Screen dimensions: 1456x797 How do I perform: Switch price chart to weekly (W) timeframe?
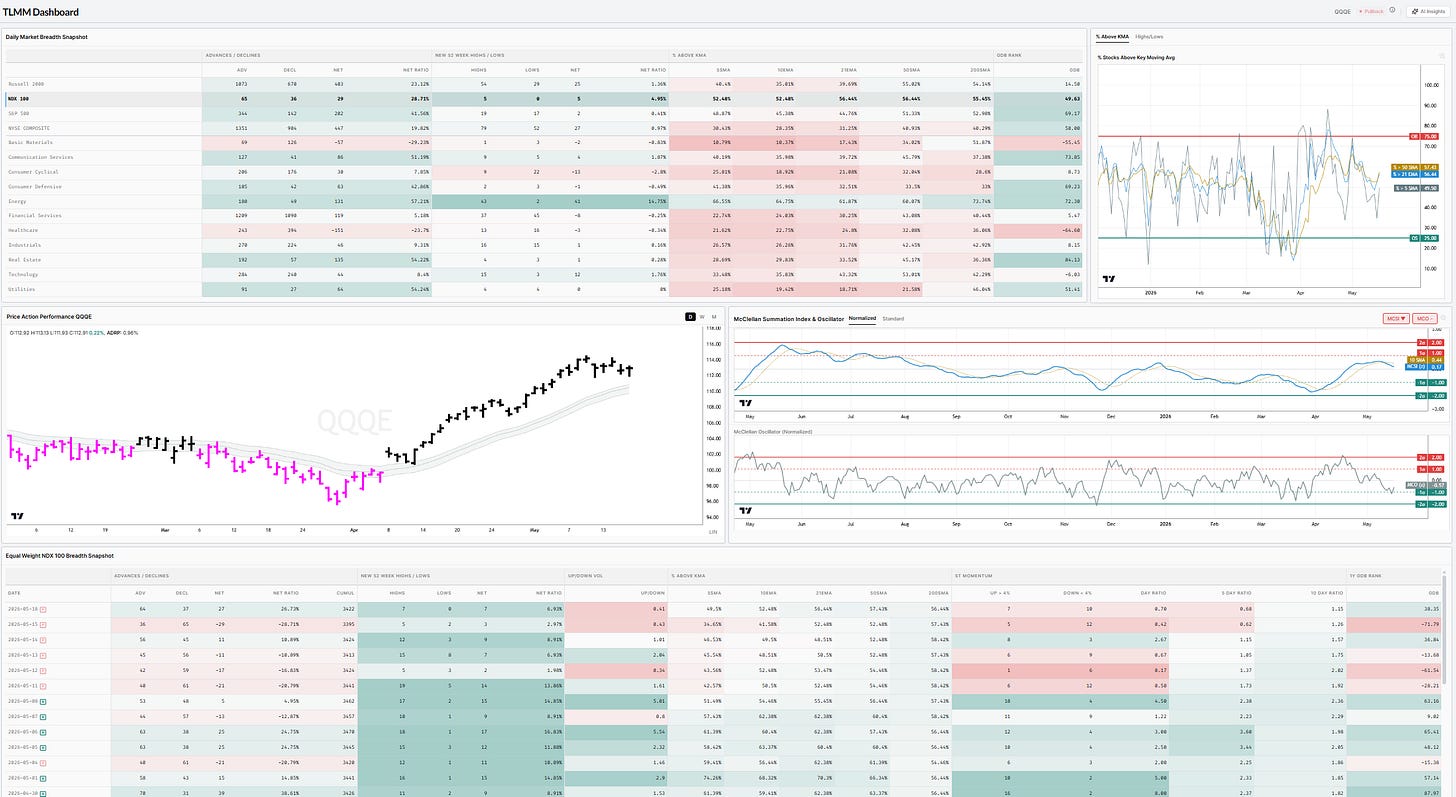pyautogui.click(x=701, y=316)
